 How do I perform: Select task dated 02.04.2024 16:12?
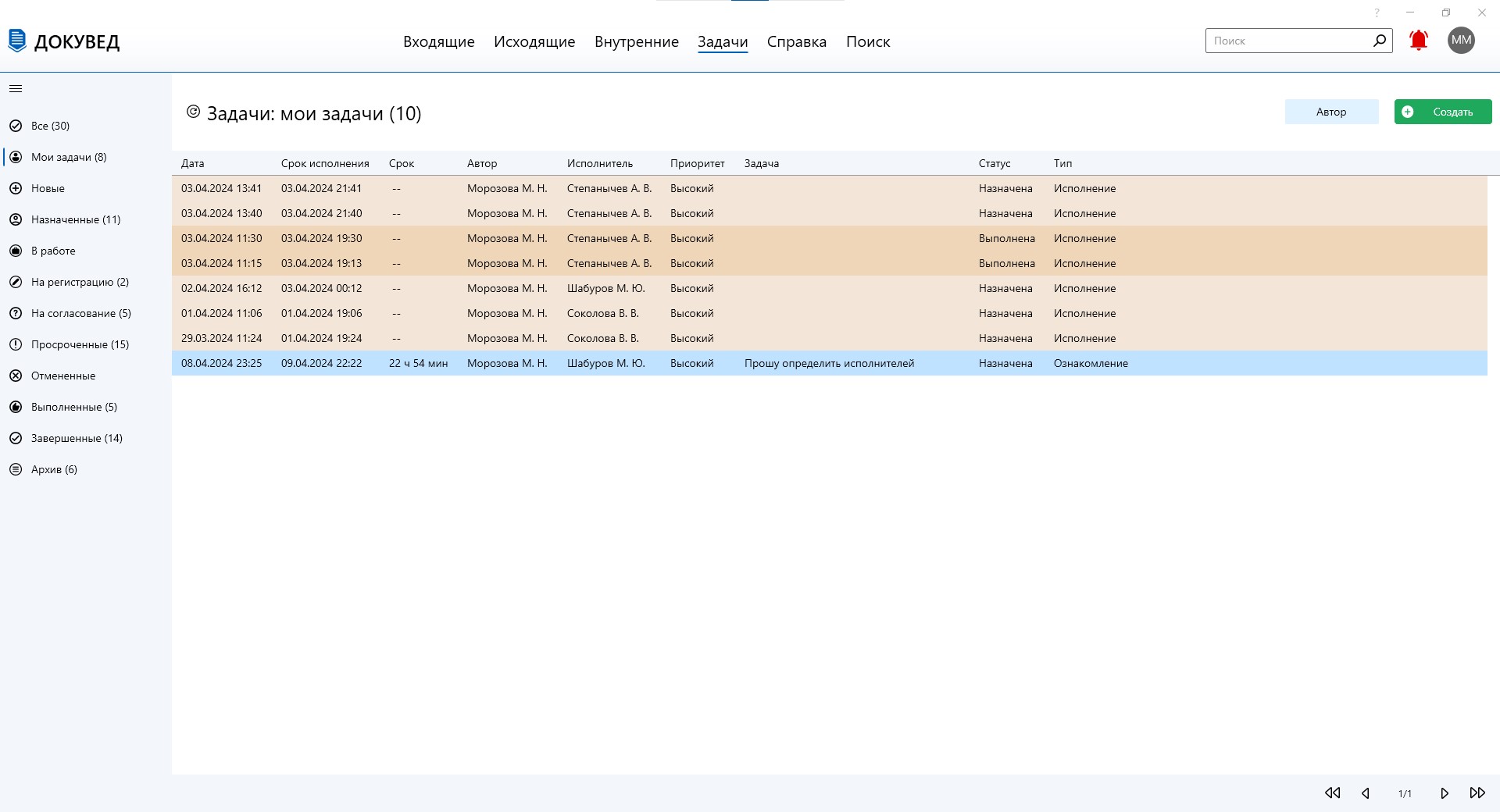coord(830,288)
